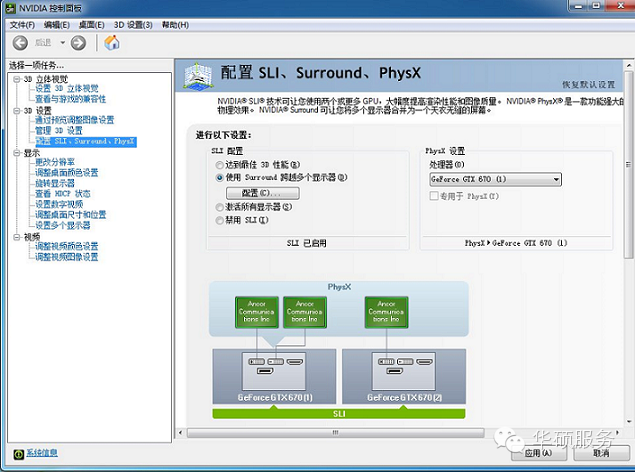Select 配置 SLI、Surround、PhysX tree item
Image resolution: width=635 pixels, height=472 pixels.
pyautogui.click(x=85, y=141)
